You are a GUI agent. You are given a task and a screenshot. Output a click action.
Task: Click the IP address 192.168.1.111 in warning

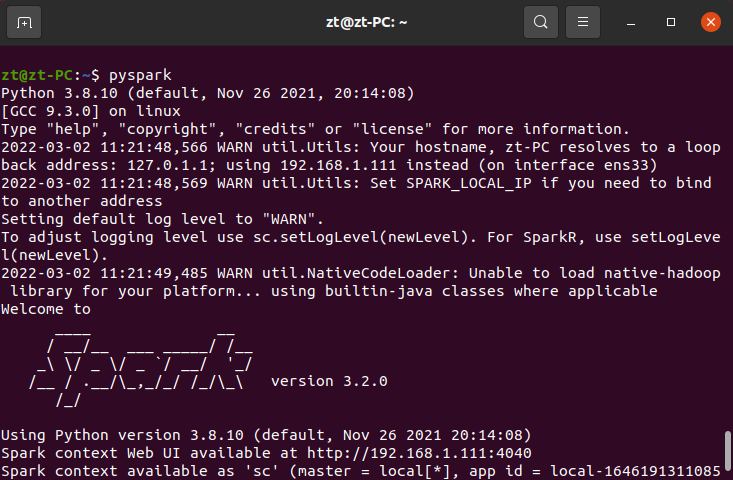pyautogui.click(x=338, y=165)
